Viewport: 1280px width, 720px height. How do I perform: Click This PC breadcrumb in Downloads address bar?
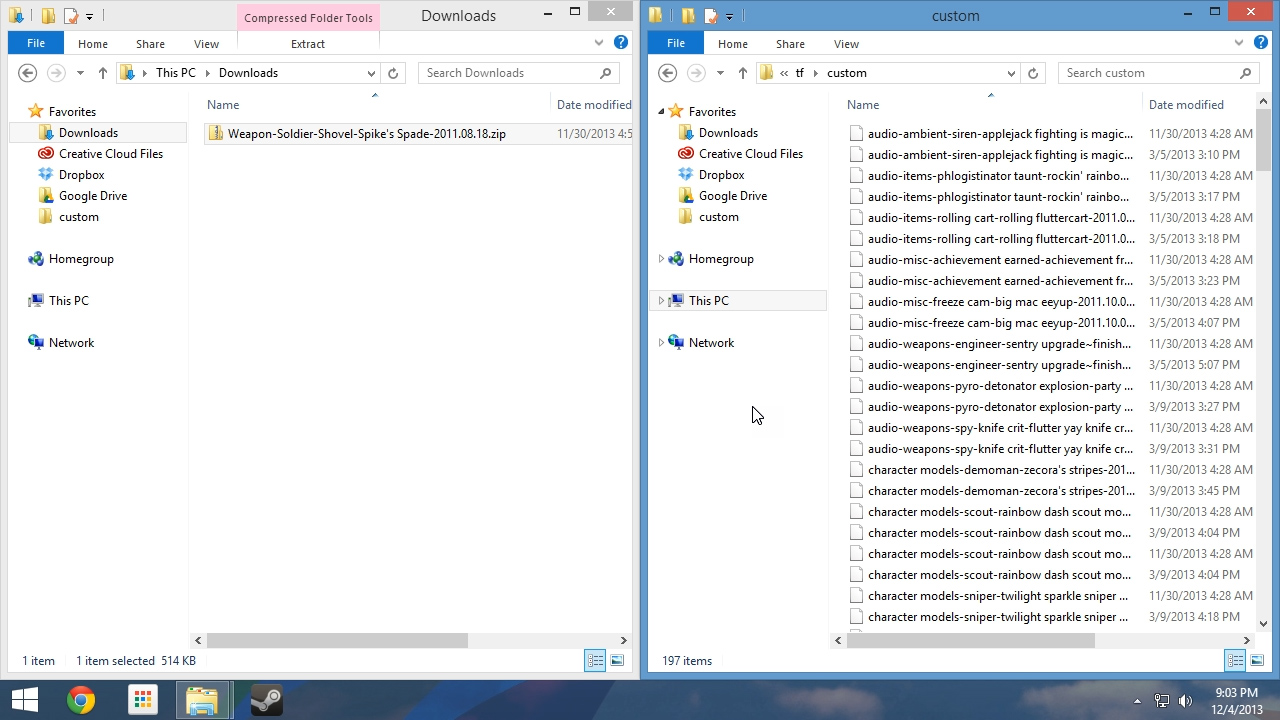176,73
